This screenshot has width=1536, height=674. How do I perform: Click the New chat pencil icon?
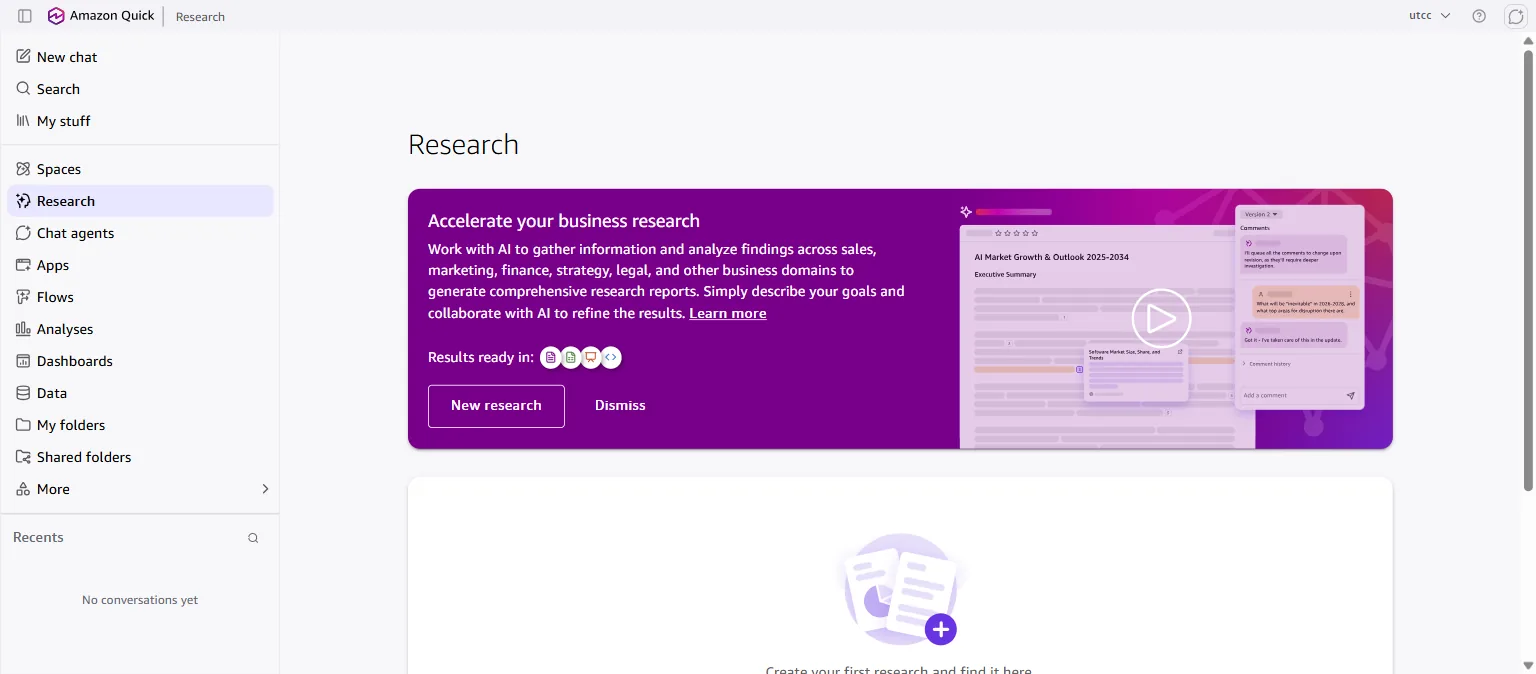coord(24,57)
